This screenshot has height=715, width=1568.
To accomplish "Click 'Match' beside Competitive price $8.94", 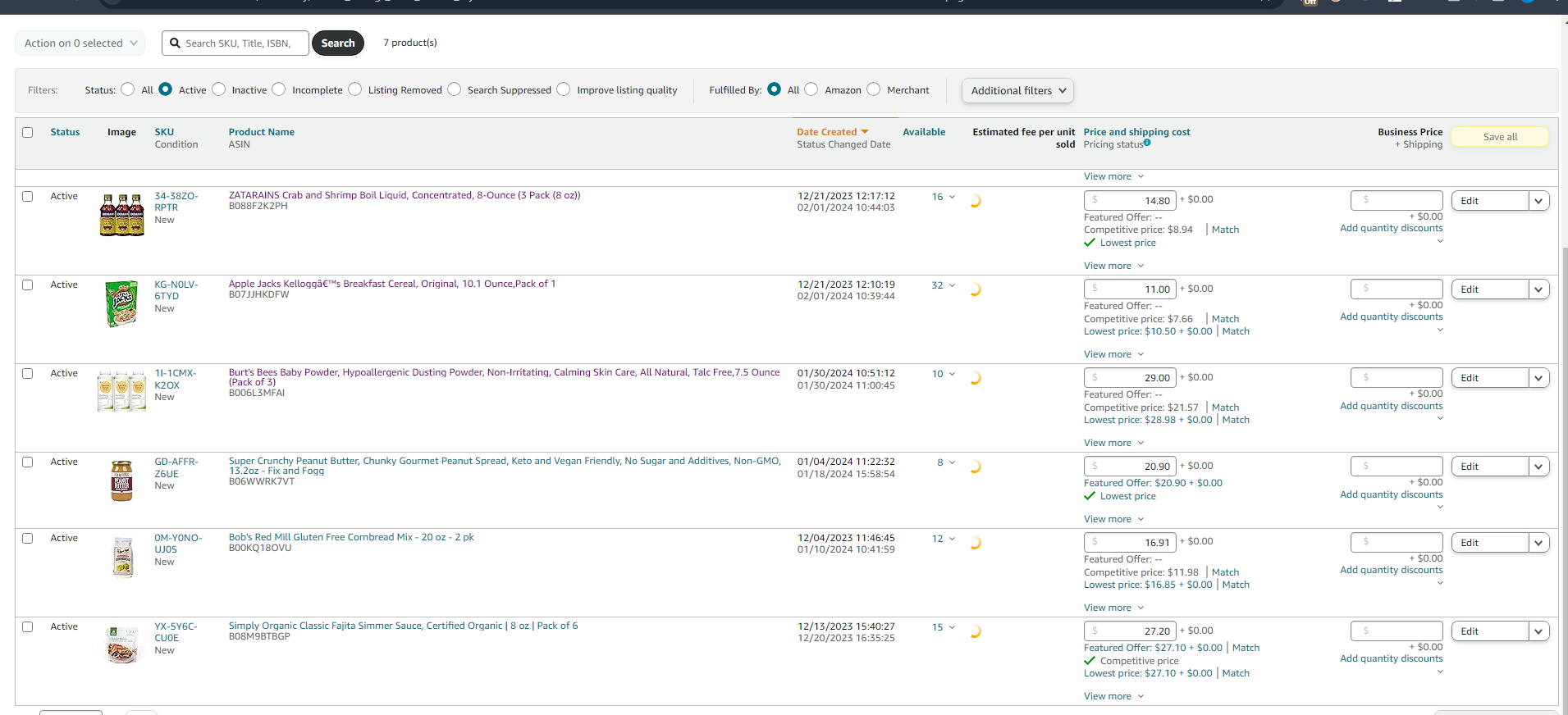I will tap(1225, 230).
